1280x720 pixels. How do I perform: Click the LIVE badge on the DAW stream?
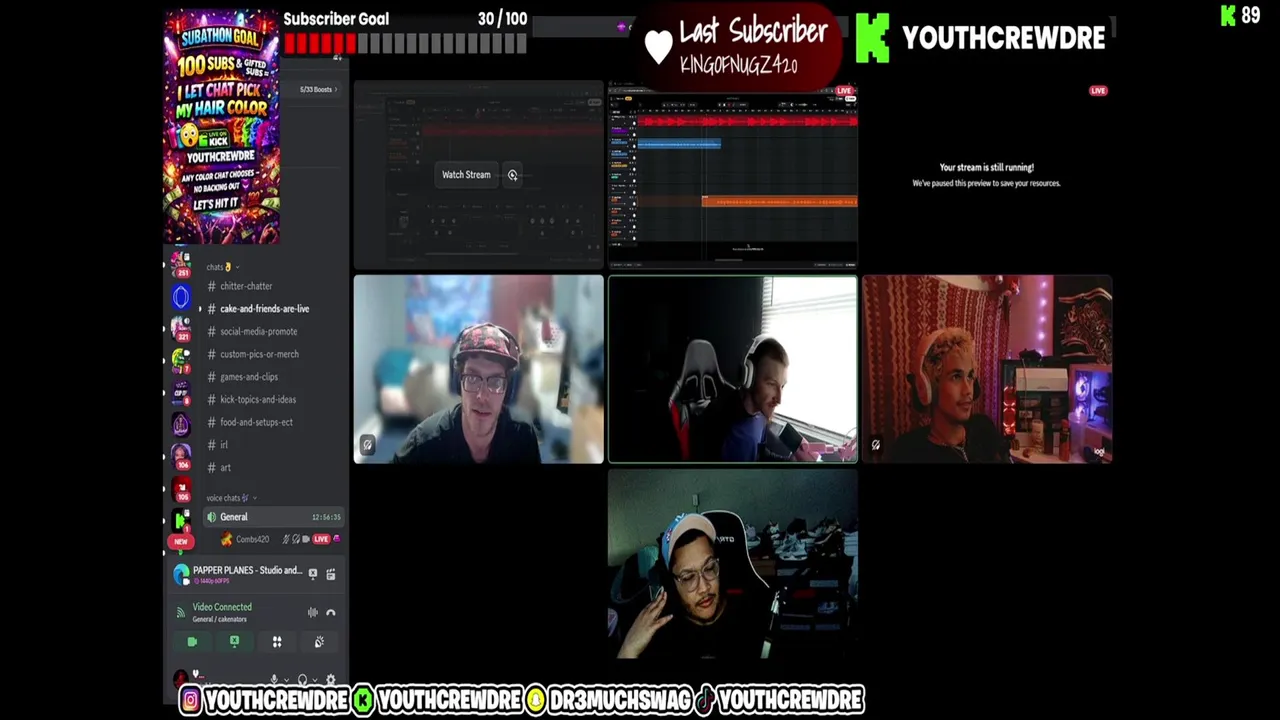(845, 91)
